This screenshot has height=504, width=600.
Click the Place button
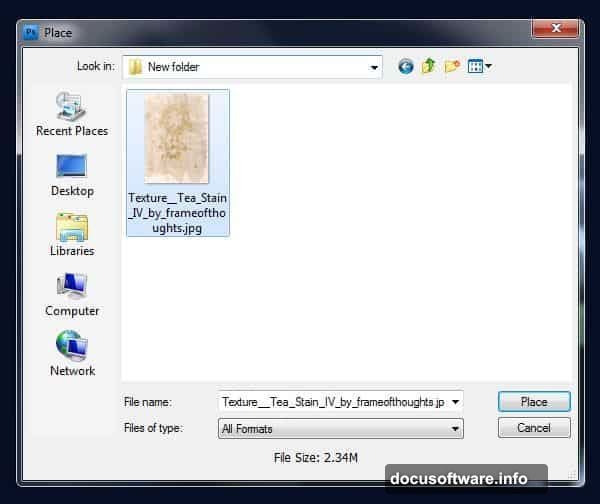coord(534,402)
